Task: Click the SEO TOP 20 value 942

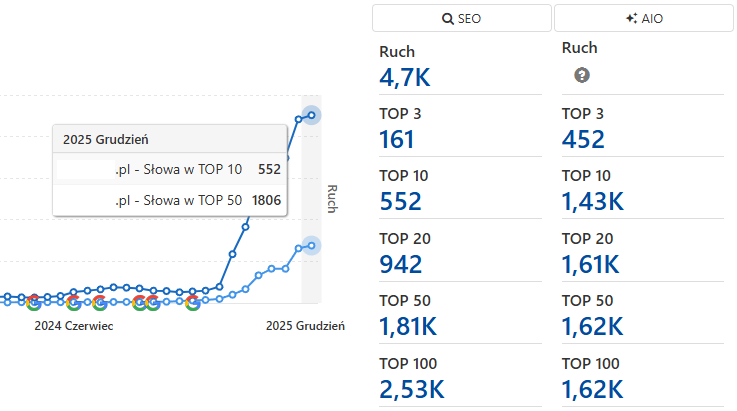Action: point(401,264)
